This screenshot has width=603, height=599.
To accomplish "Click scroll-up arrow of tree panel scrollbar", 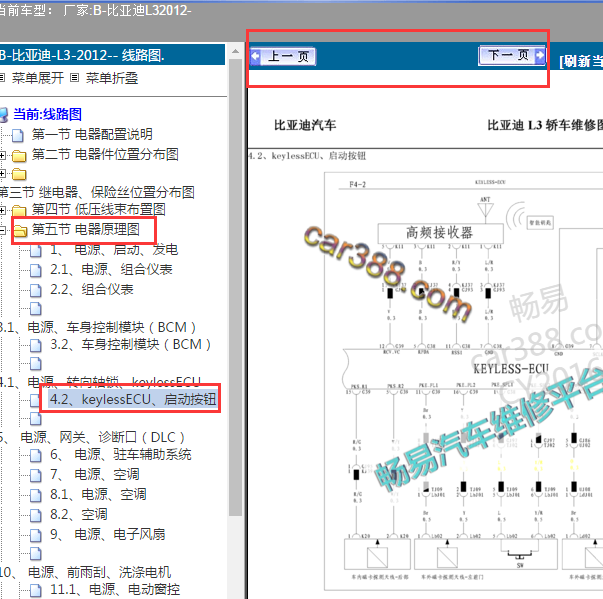I will pyautogui.click(x=235, y=52).
